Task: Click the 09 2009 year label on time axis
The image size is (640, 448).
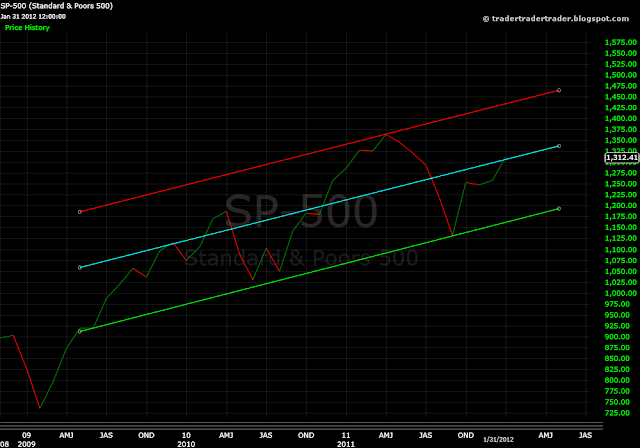Action: [x=27, y=439]
